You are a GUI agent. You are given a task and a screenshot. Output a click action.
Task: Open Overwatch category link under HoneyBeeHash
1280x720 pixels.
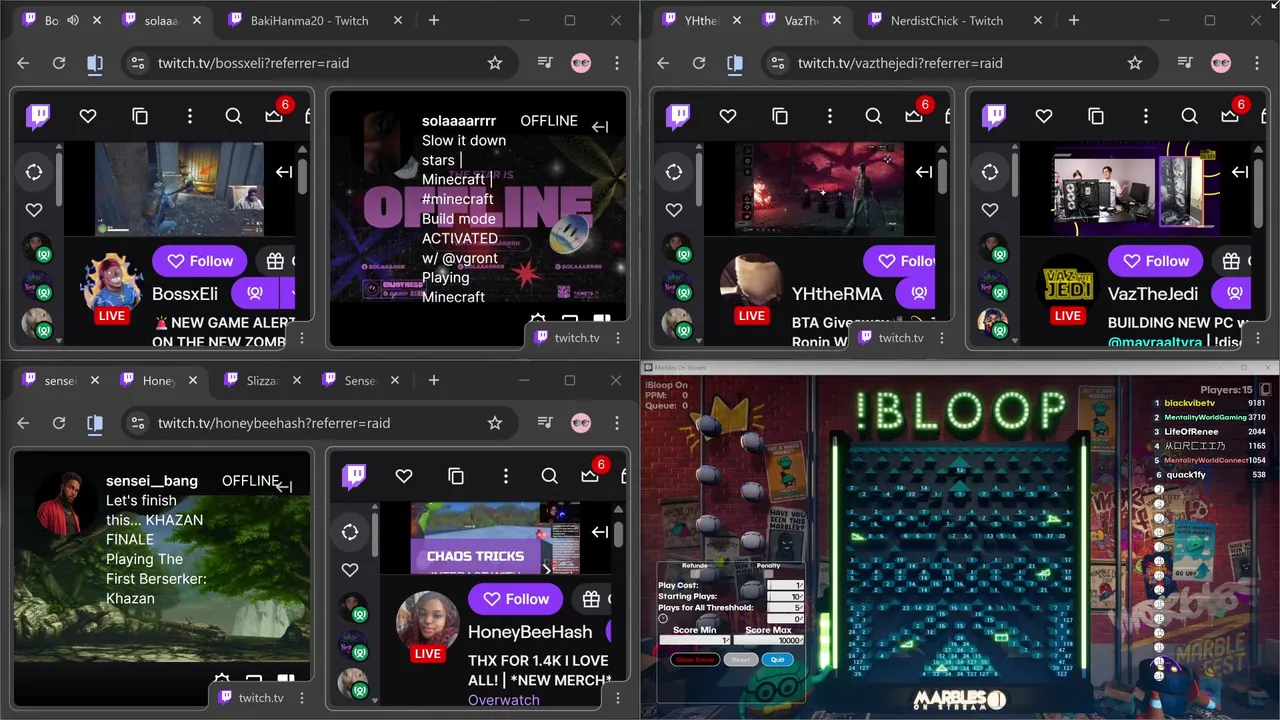[x=503, y=700]
